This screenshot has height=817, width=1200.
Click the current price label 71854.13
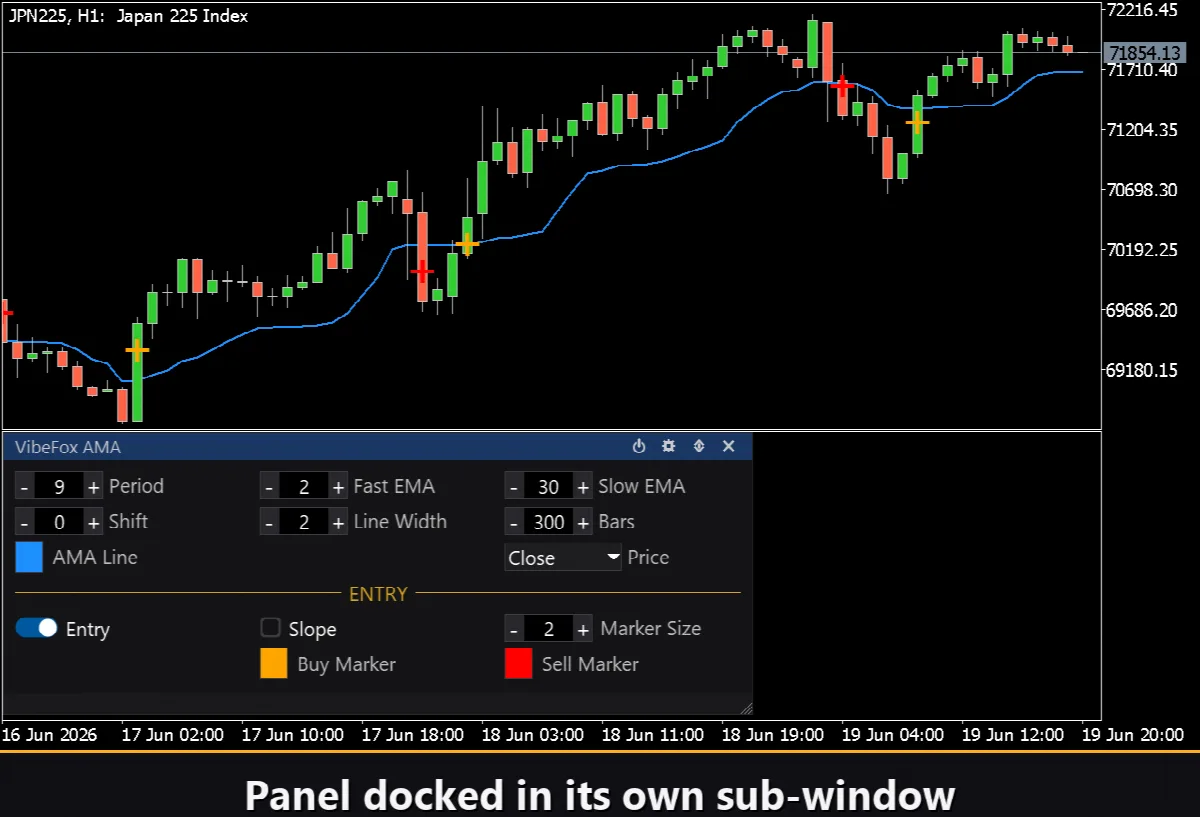click(1144, 52)
